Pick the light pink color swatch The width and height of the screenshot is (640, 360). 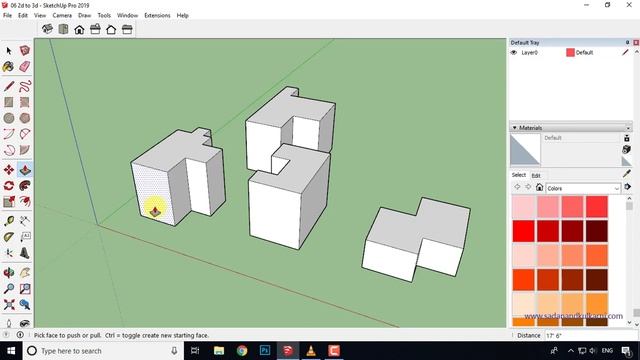click(524, 207)
